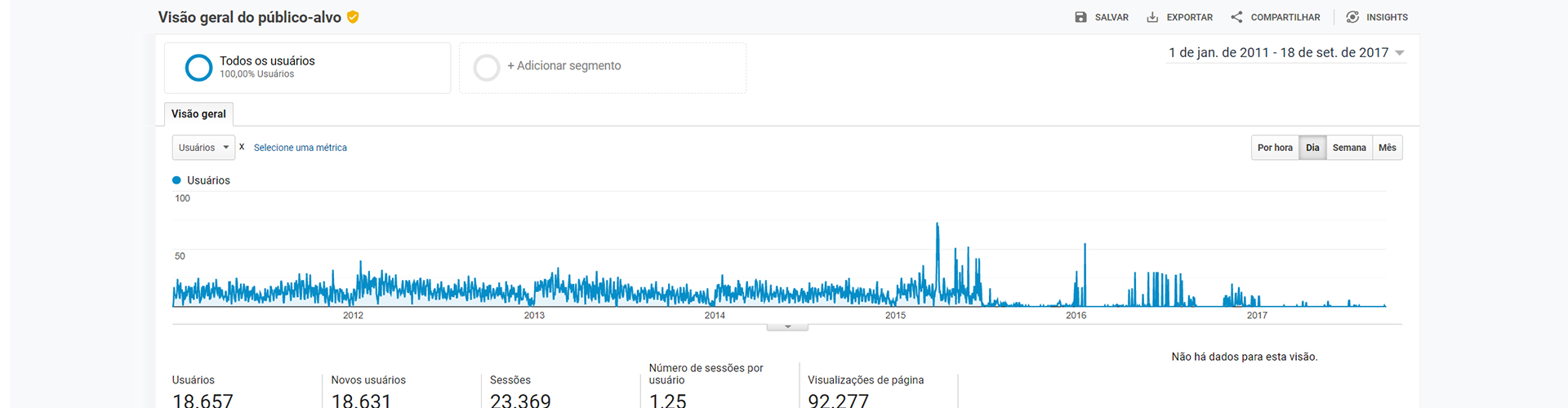Click the 2014 x-axis label
The height and width of the screenshot is (408, 1568).
(x=715, y=315)
